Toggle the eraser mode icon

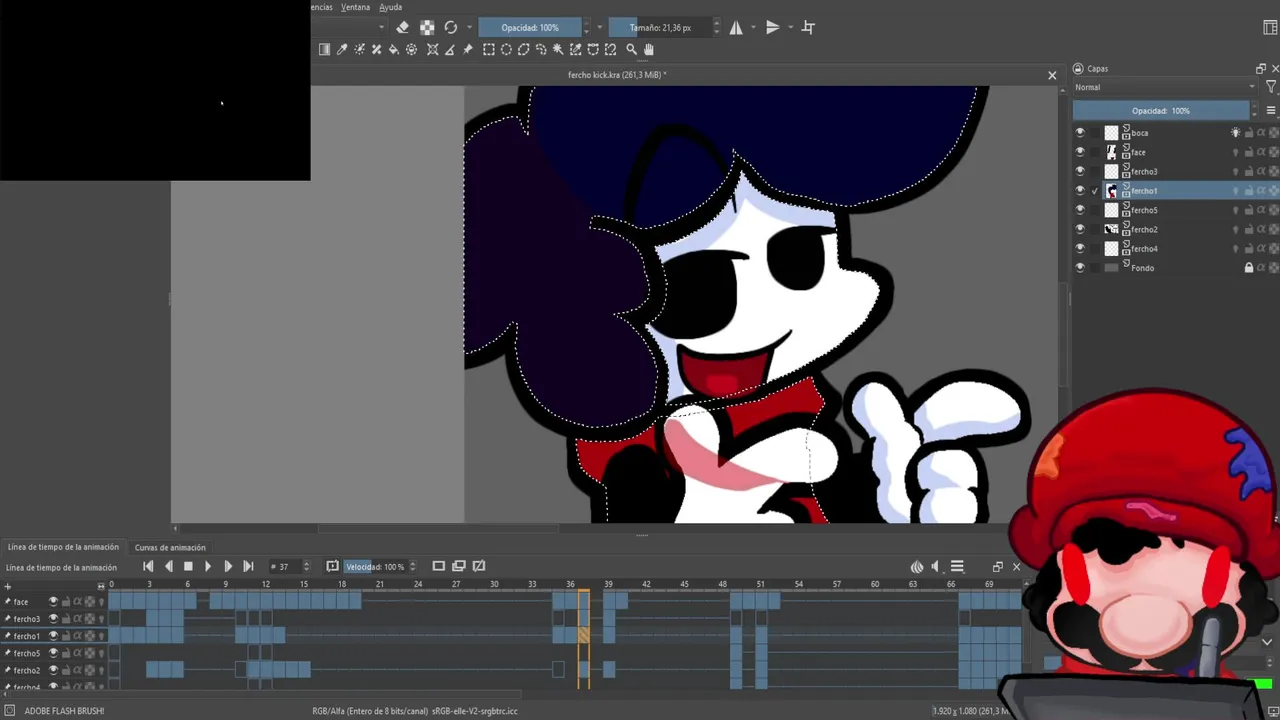[402, 28]
